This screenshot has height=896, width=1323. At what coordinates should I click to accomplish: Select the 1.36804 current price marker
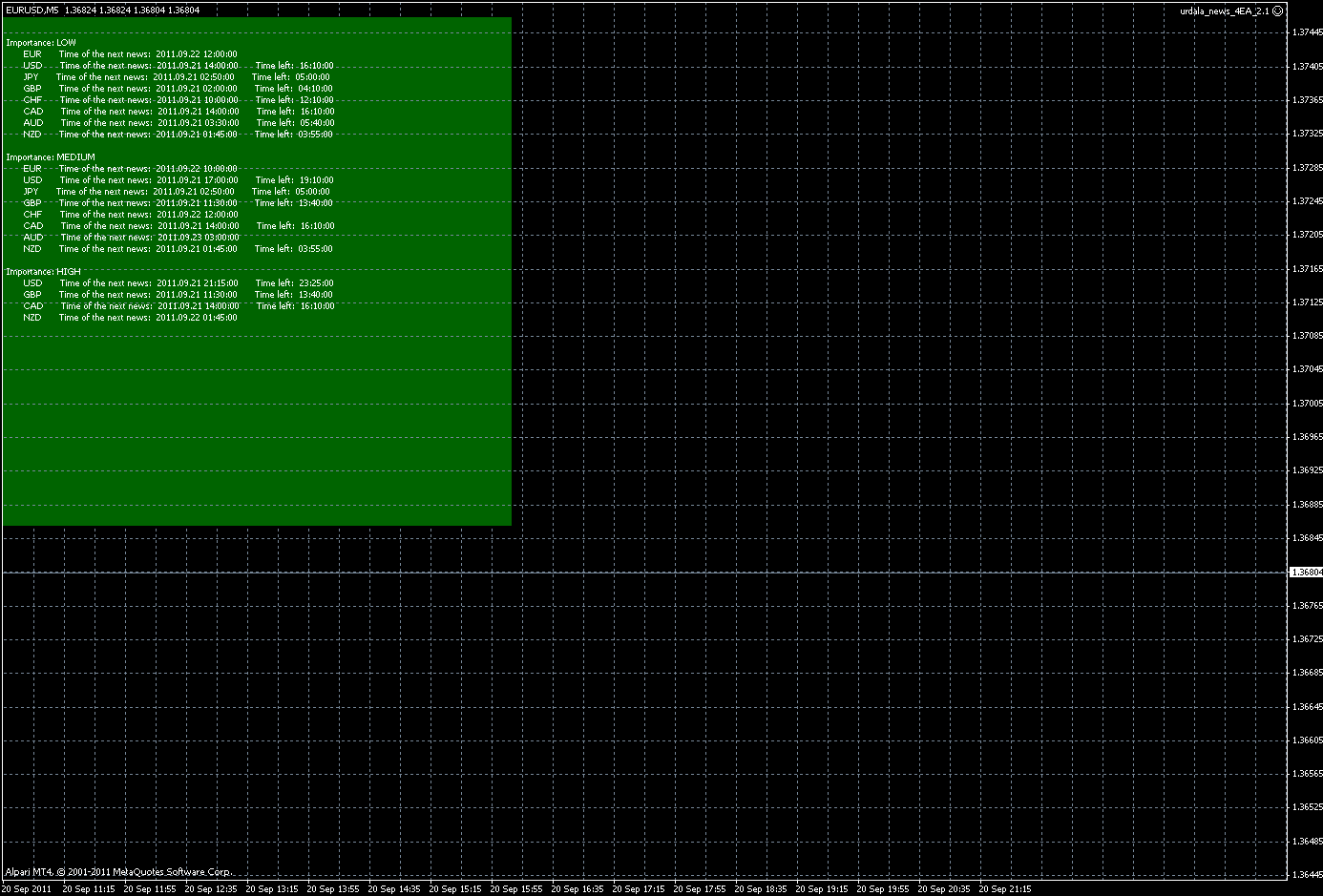coord(1306,573)
